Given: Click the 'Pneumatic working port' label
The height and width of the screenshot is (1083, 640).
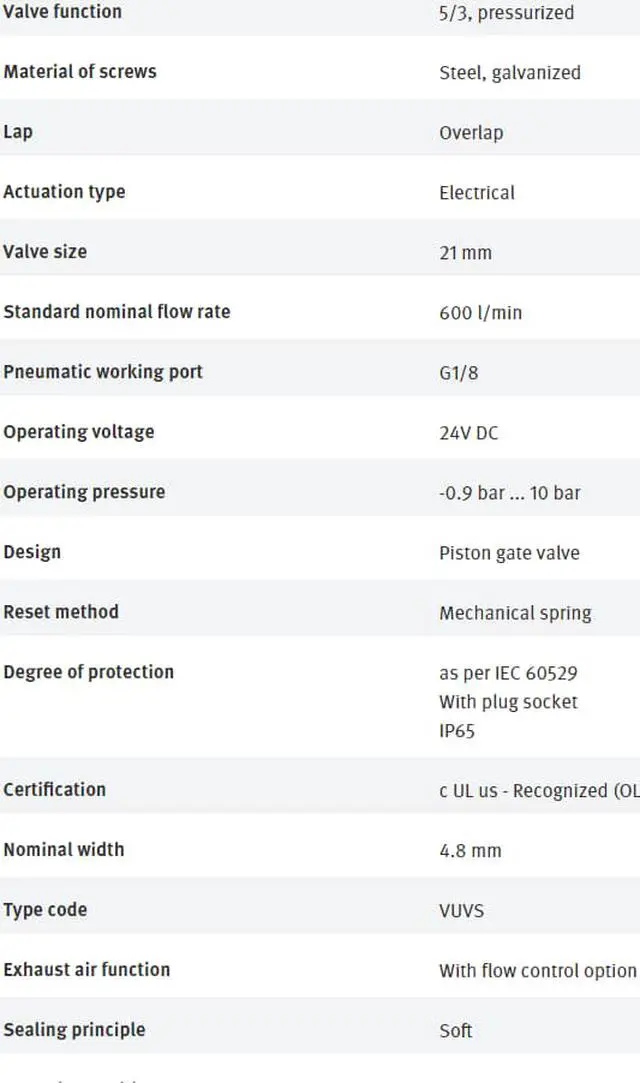Looking at the screenshot, I should (x=103, y=371).
